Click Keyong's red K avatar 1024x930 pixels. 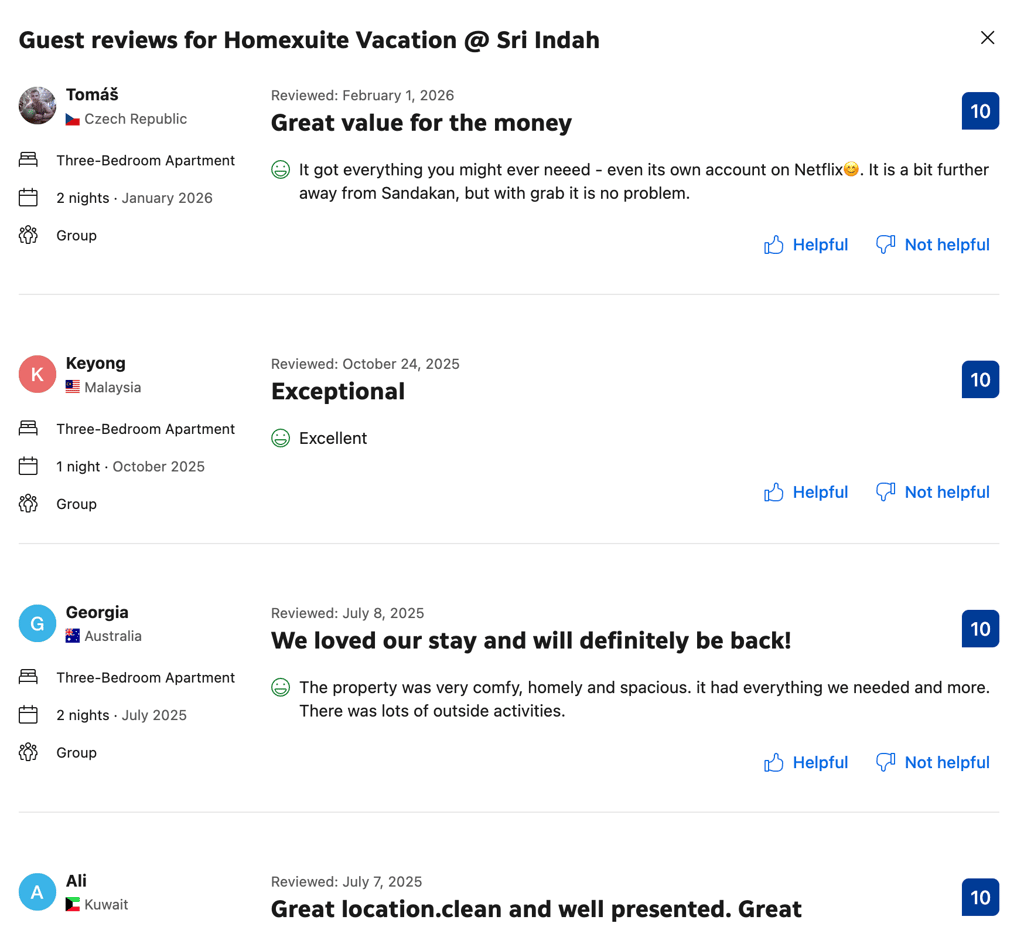click(x=37, y=374)
